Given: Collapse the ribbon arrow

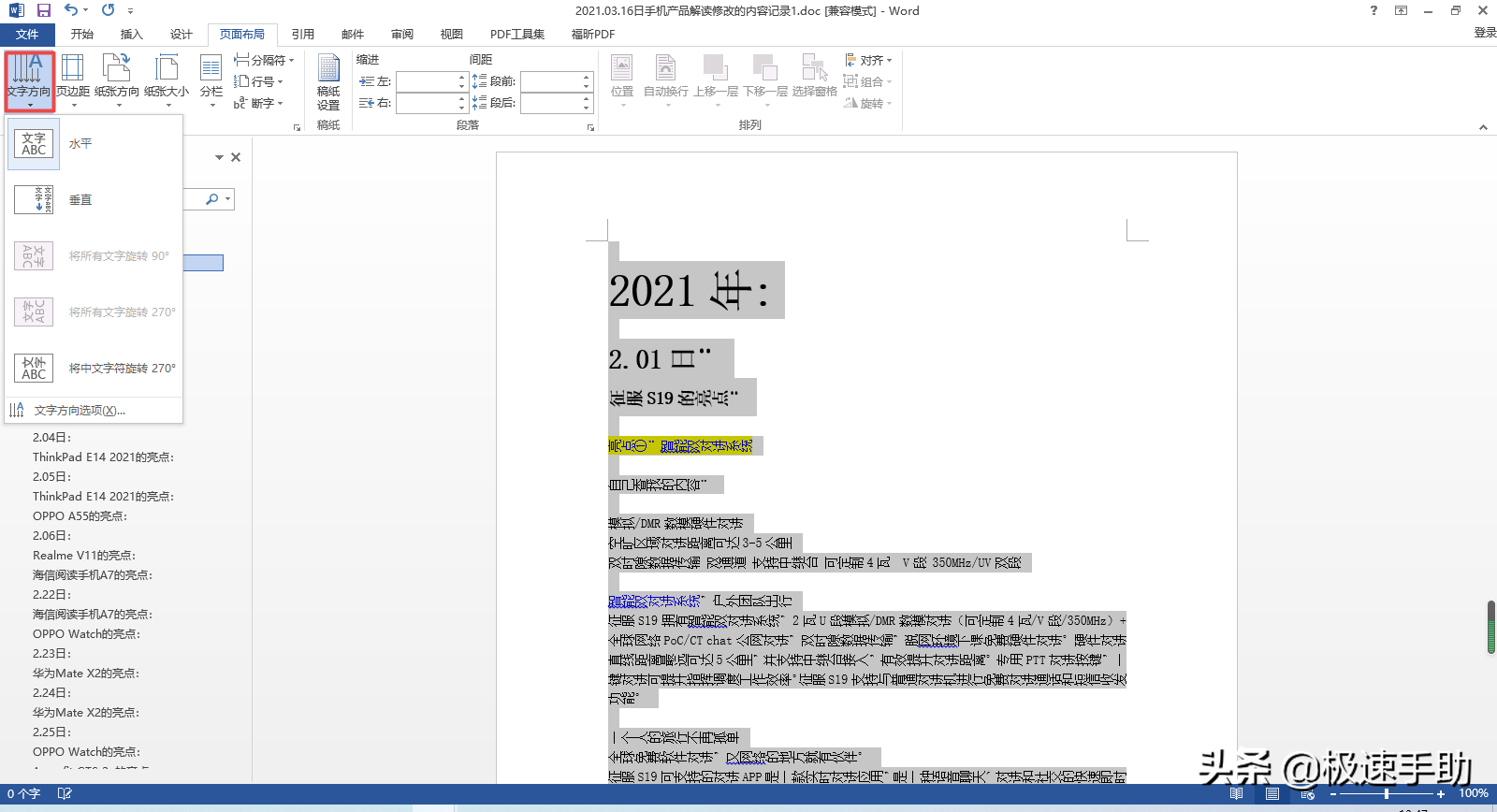Looking at the screenshot, I should [1483, 127].
